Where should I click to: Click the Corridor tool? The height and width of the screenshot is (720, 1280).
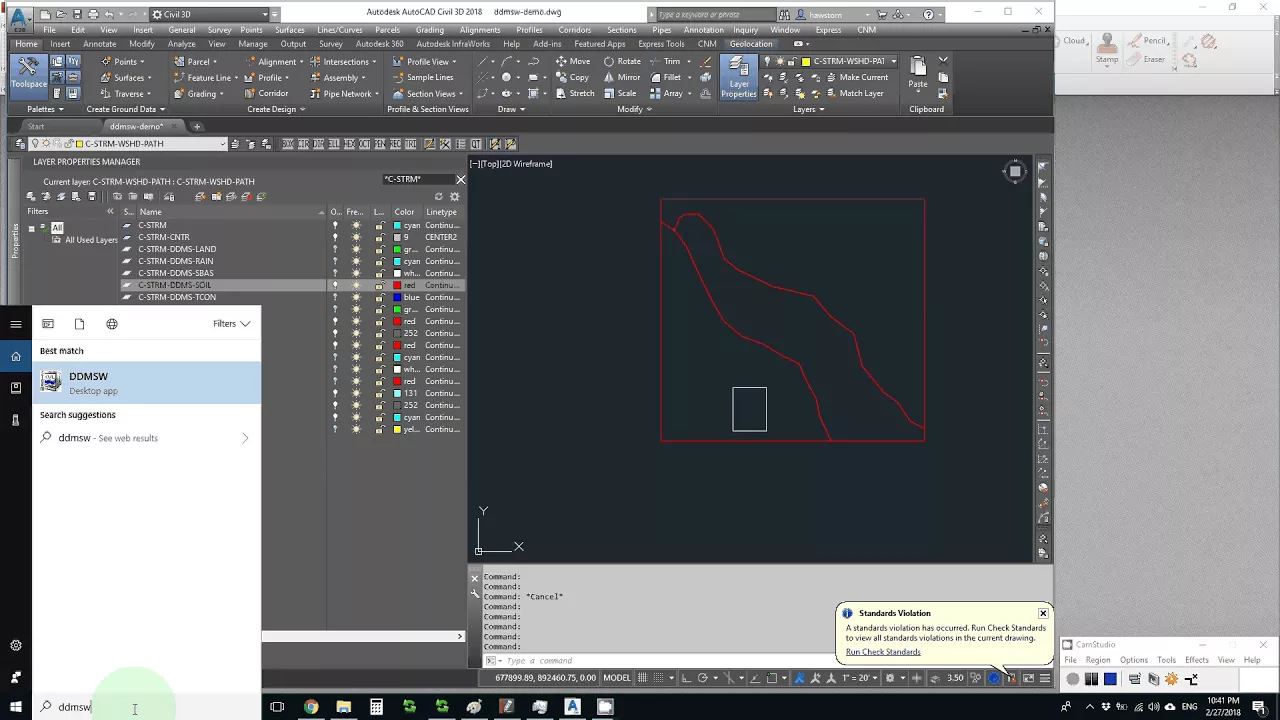pyautogui.click(x=266, y=93)
